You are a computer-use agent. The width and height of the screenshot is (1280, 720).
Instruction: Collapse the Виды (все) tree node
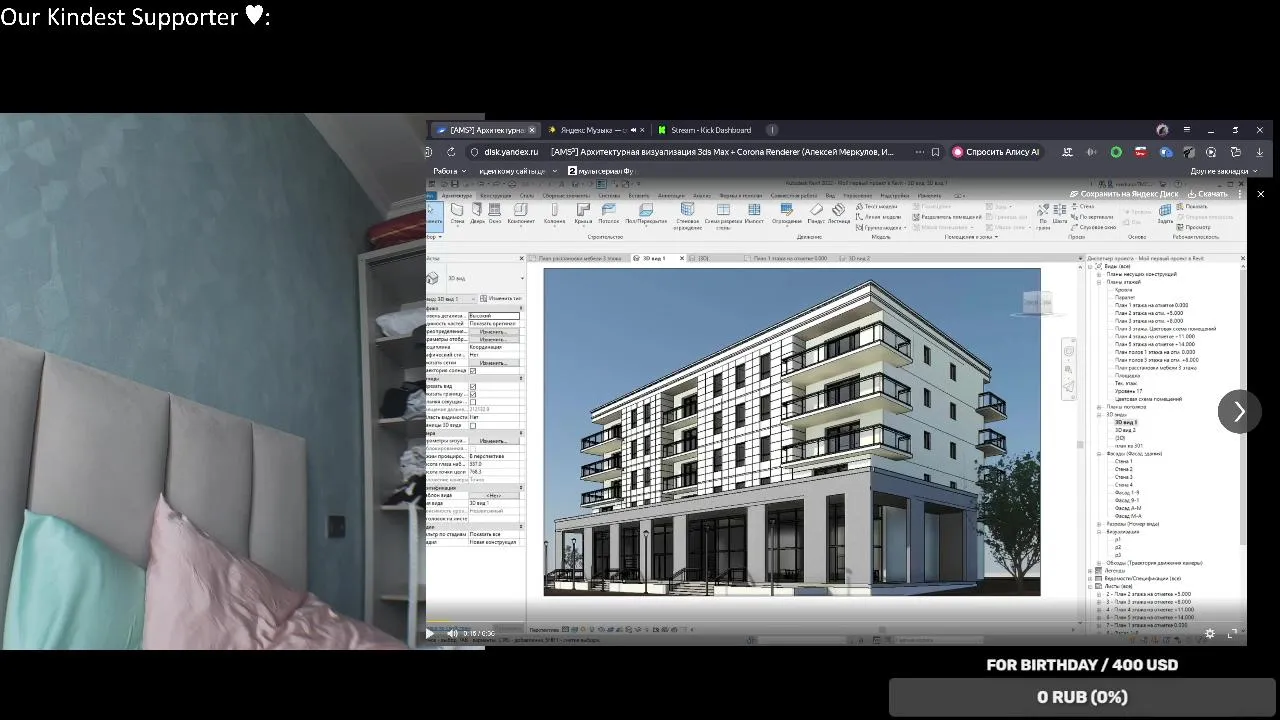(1090, 266)
